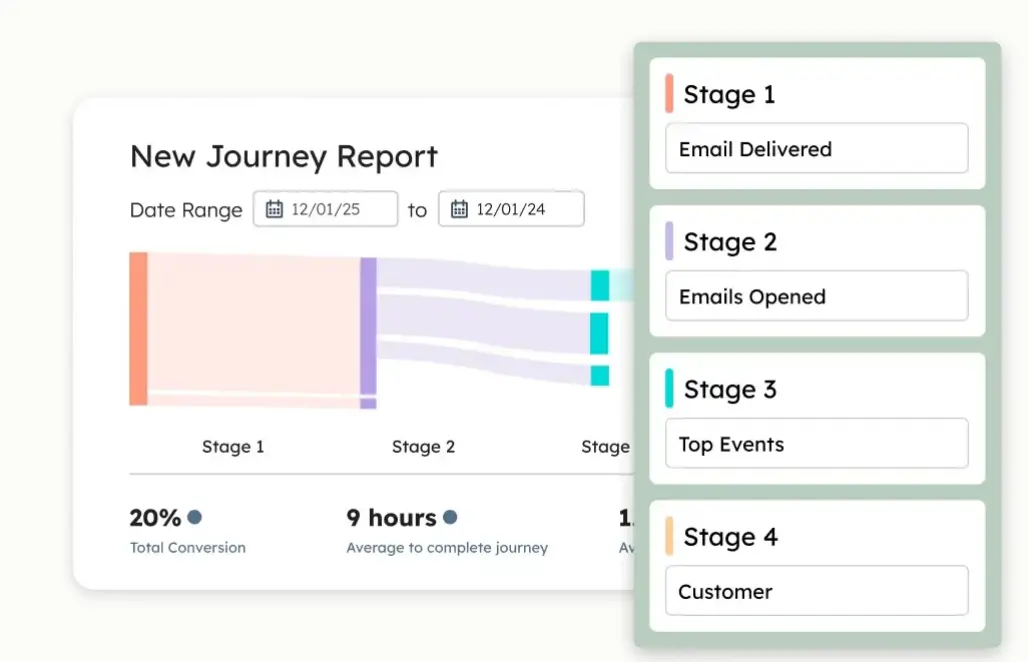
Task: Select the Emails Opened field in Stage 2
Action: [816, 296]
